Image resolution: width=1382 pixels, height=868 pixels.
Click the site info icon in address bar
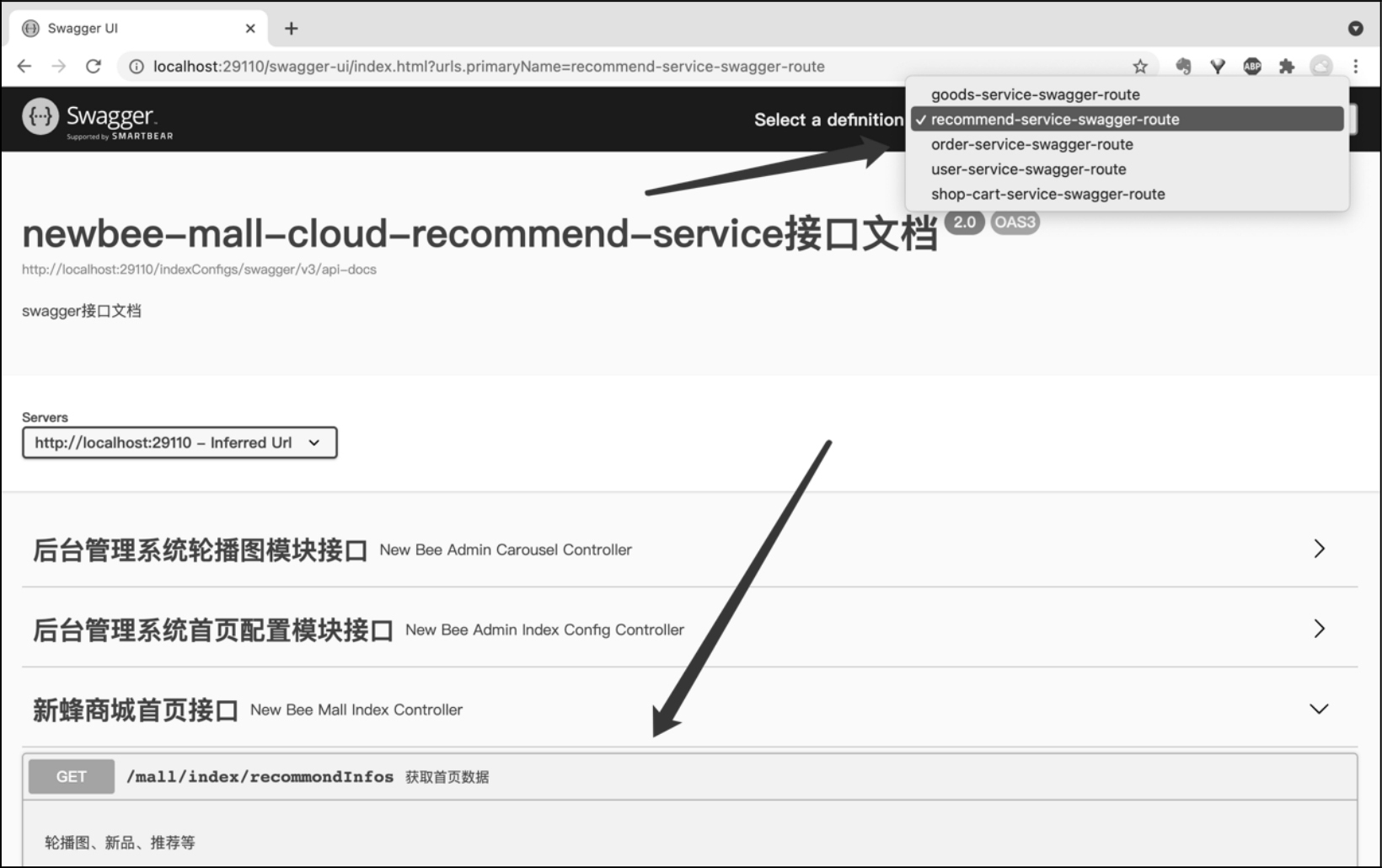[x=136, y=66]
